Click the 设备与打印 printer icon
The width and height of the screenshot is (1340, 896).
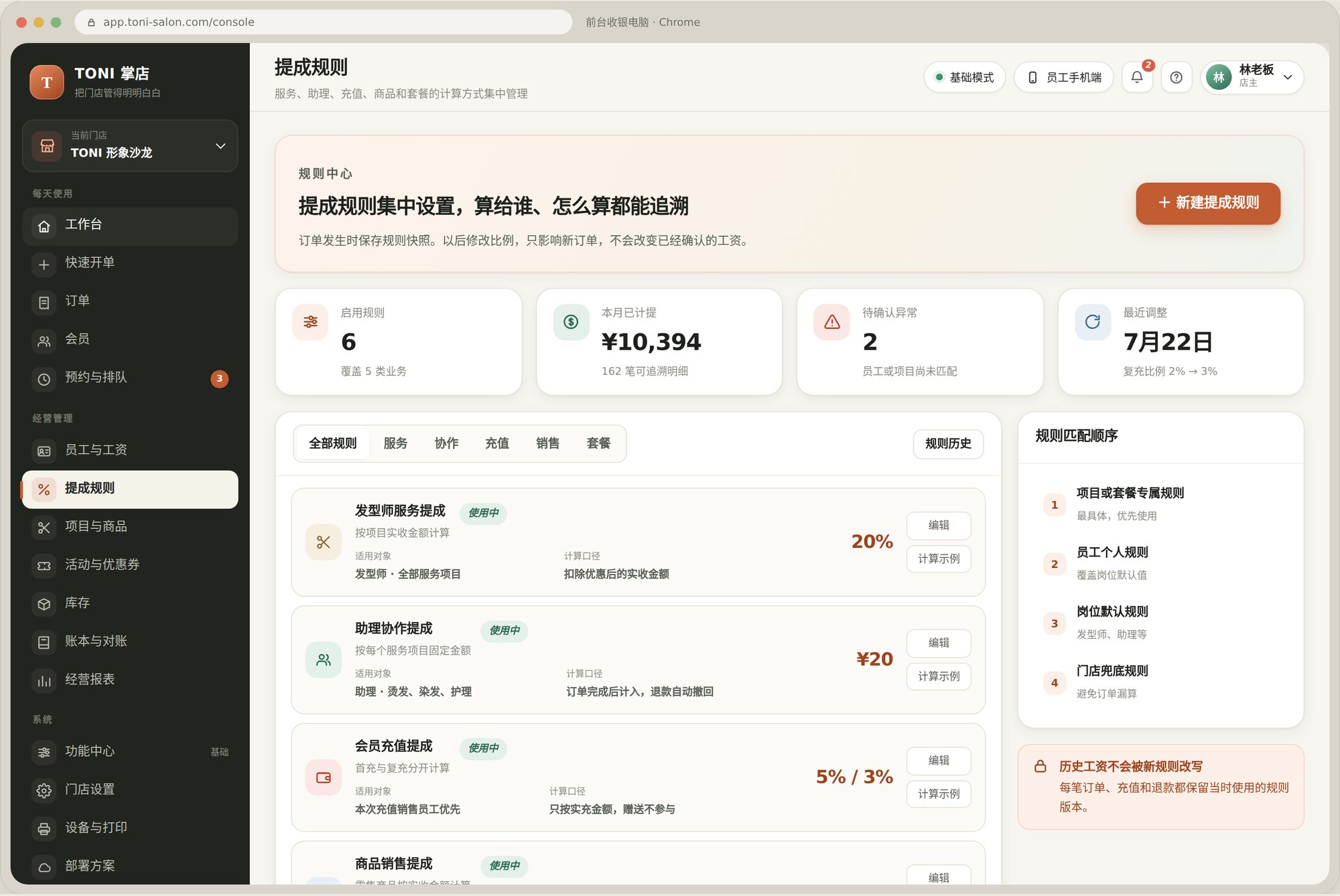click(44, 829)
